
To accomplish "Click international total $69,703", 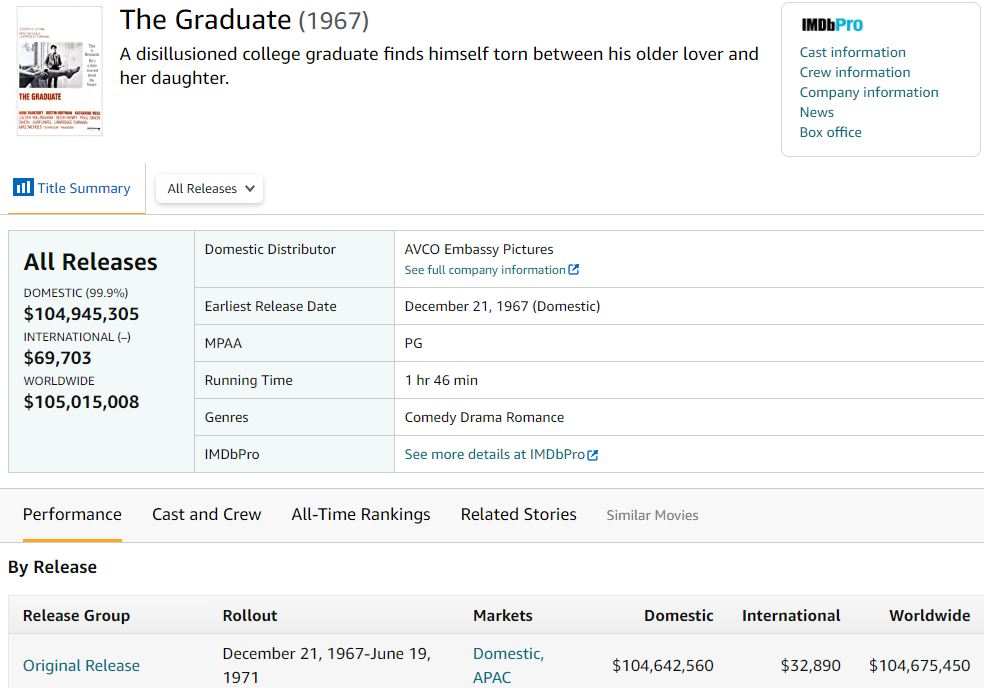I will [58, 358].
